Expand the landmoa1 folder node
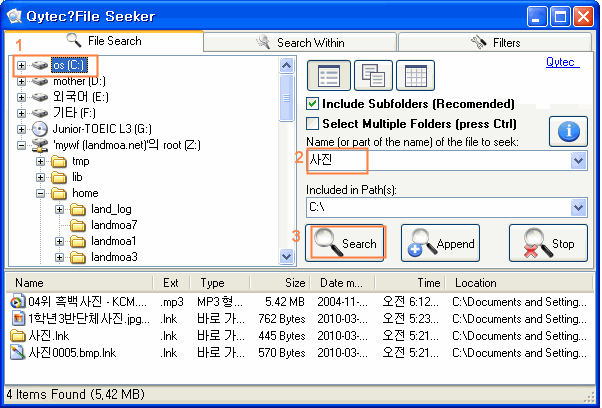This screenshot has width=602, height=408. [59, 241]
